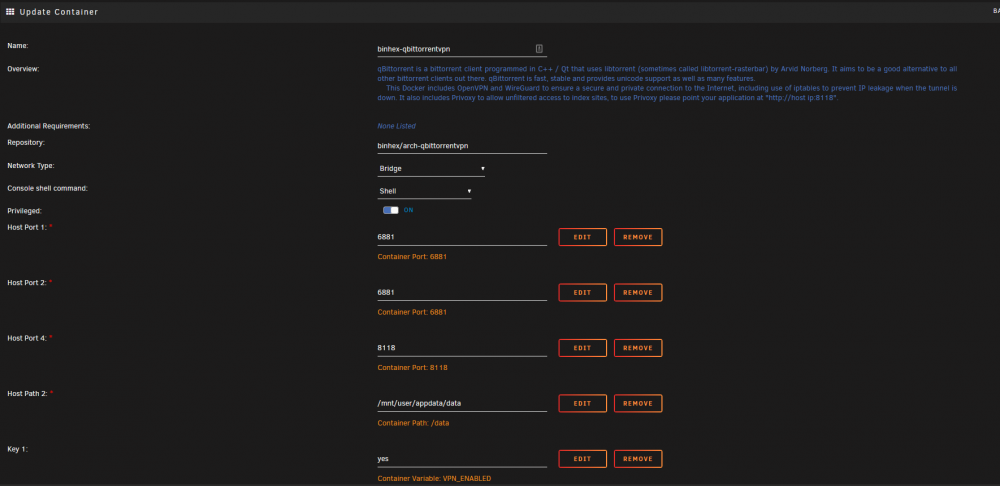Click the Host Port 2 value field

click(x=462, y=293)
